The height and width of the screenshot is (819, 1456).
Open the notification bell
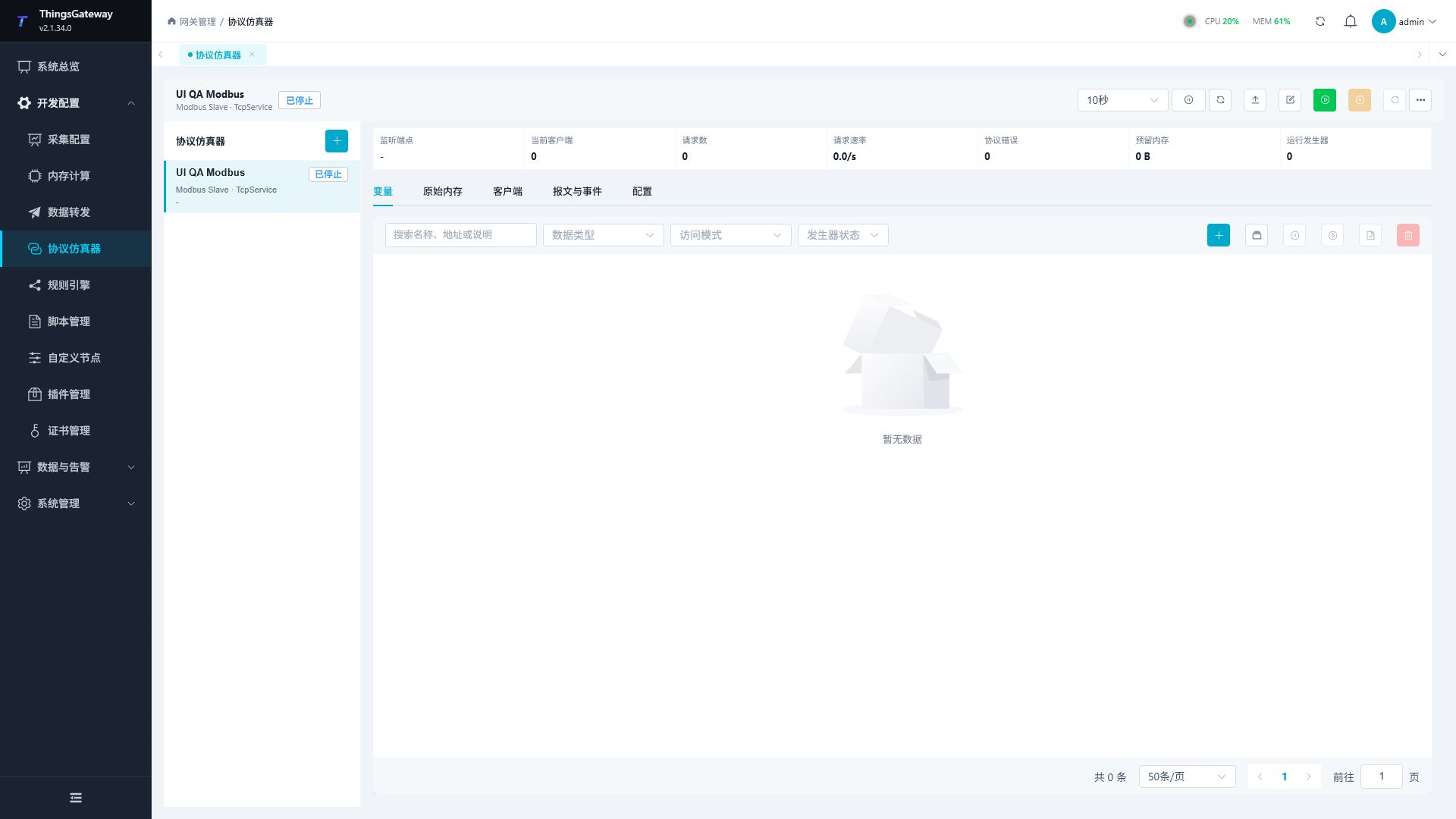click(1351, 21)
